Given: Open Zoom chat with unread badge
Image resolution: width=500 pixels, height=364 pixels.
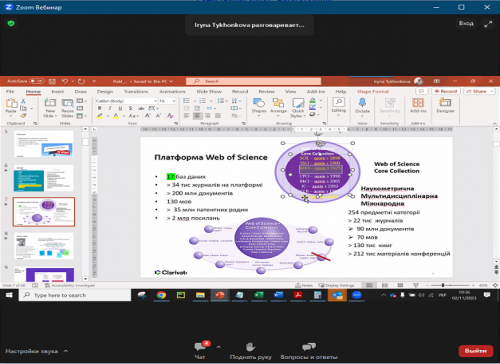Looking at the screenshot, I should (x=200, y=347).
